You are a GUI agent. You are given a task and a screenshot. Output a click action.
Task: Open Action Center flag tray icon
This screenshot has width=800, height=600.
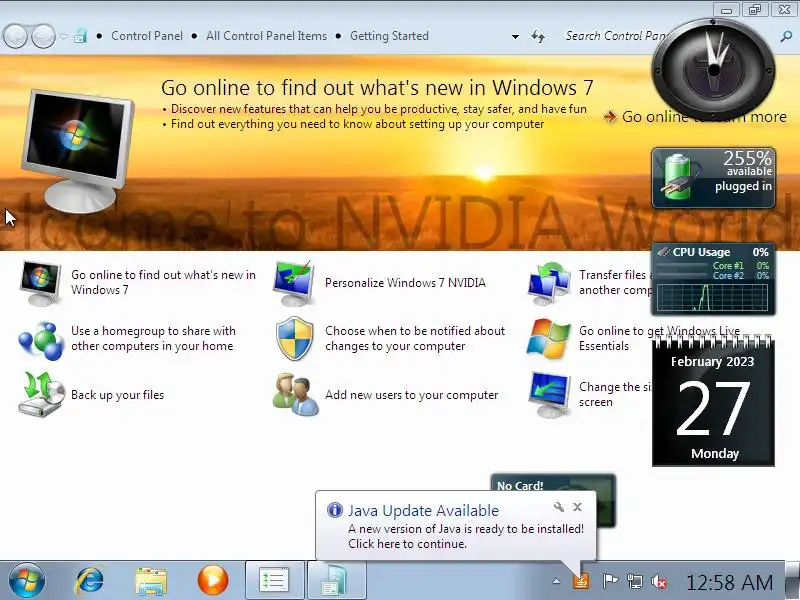pyautogui.click(x=610, y=581)
